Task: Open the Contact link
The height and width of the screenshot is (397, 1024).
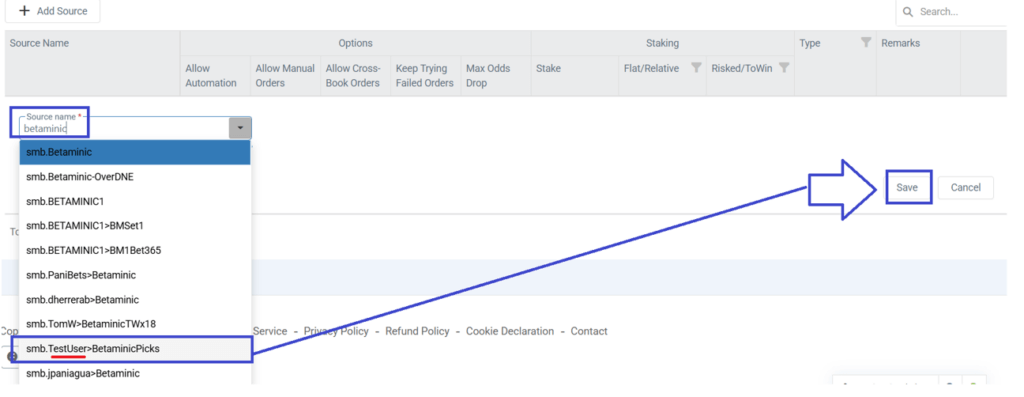Action: click(589, 331)
